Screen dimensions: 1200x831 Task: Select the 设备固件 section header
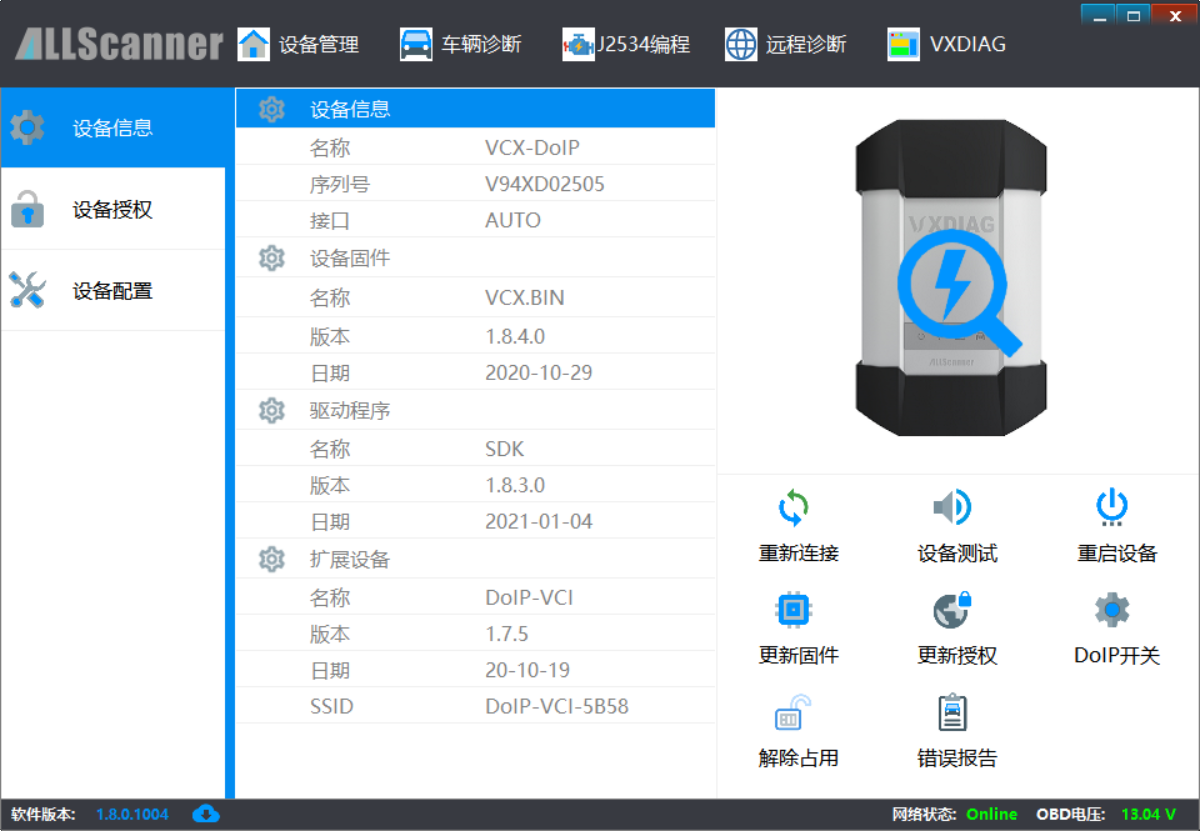coord(475,258)
